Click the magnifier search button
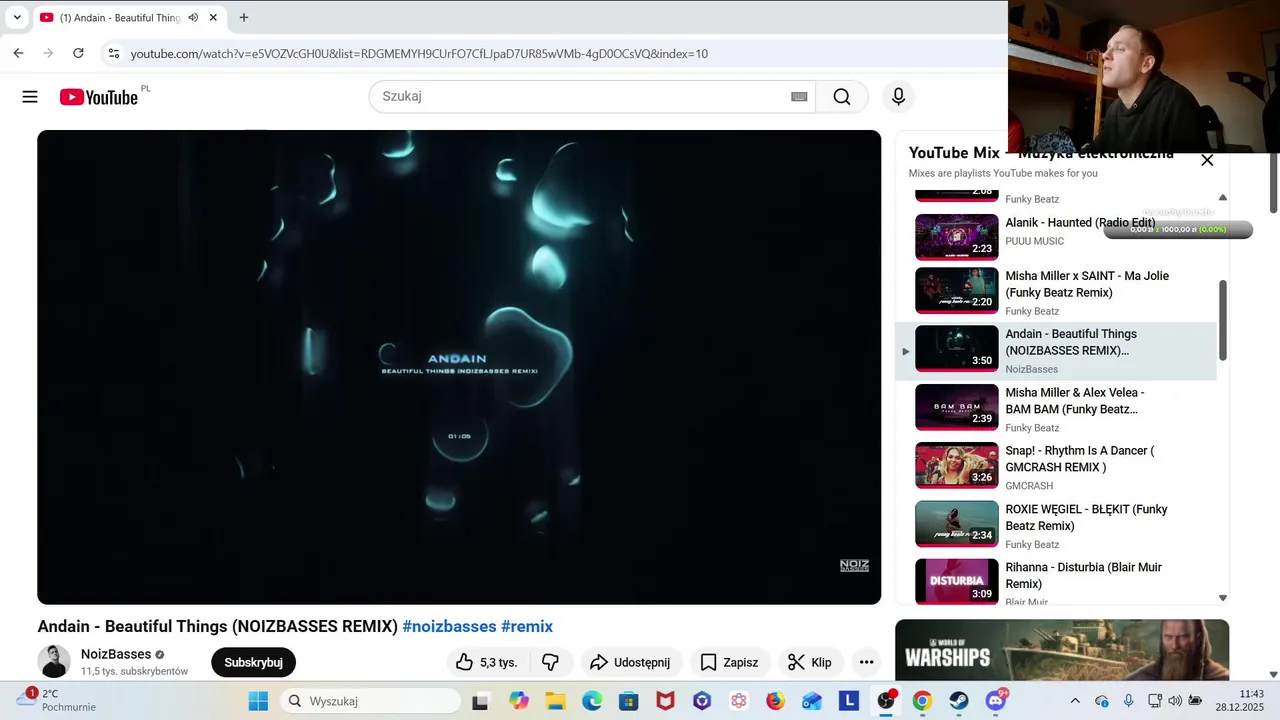Image resolution: width=1280 pixels, height=720 pixels. [842, 97]
